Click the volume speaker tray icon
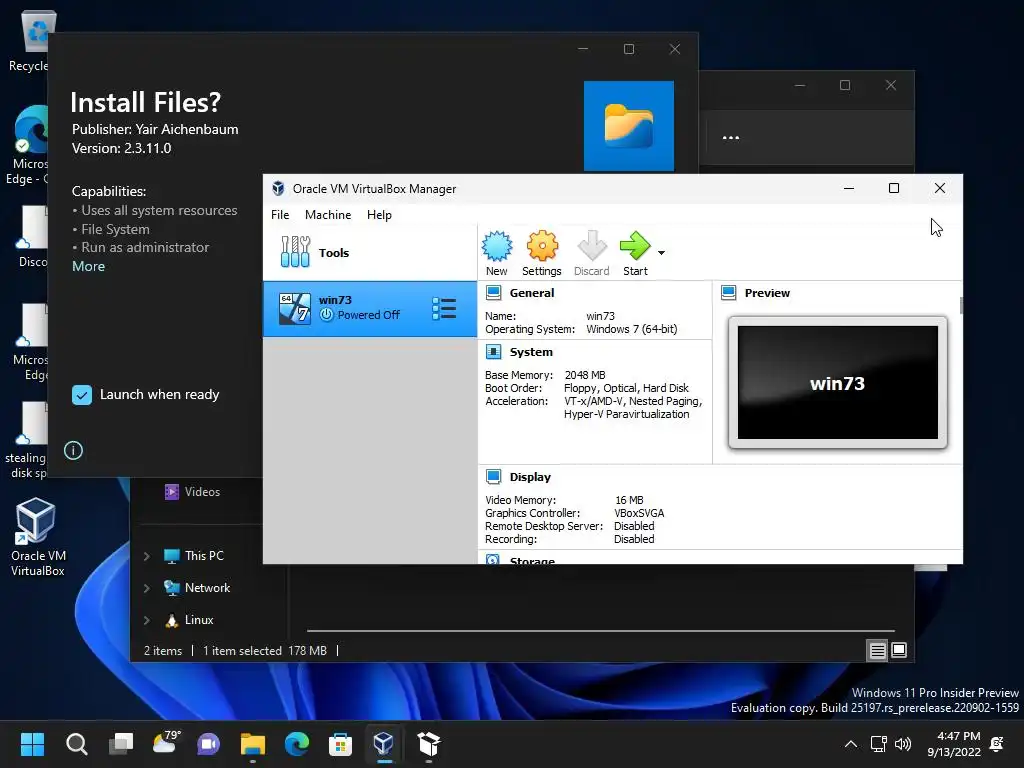Image resolution: width=1024 pixels, height=768 pixels. (x=903, y=744)
